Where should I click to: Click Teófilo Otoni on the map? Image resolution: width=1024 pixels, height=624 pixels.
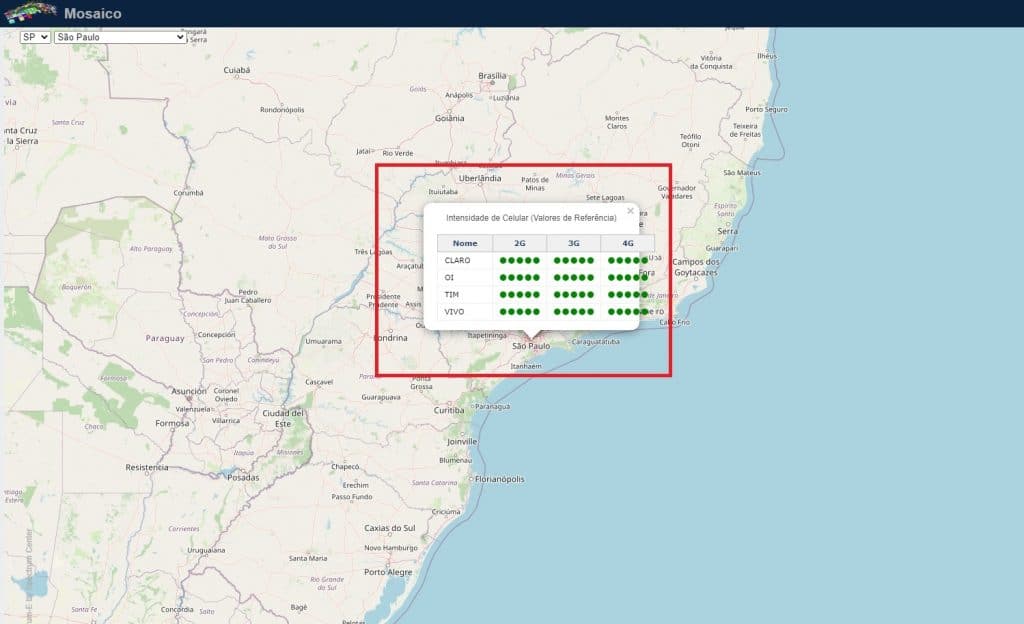[x=690, y=140]
